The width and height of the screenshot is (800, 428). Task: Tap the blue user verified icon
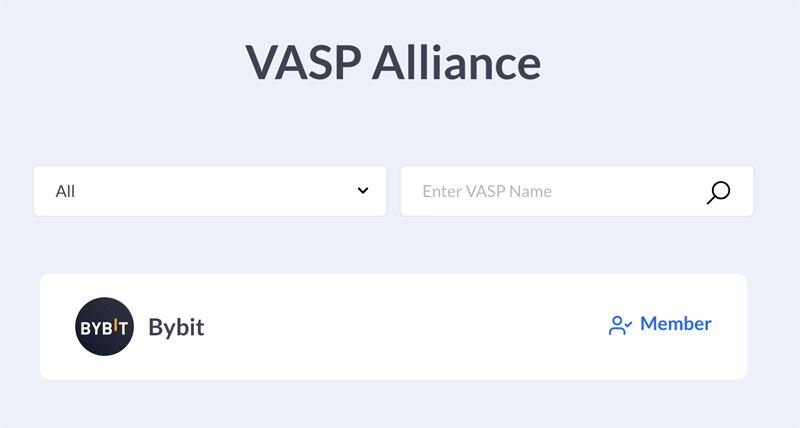click(620, 325)
